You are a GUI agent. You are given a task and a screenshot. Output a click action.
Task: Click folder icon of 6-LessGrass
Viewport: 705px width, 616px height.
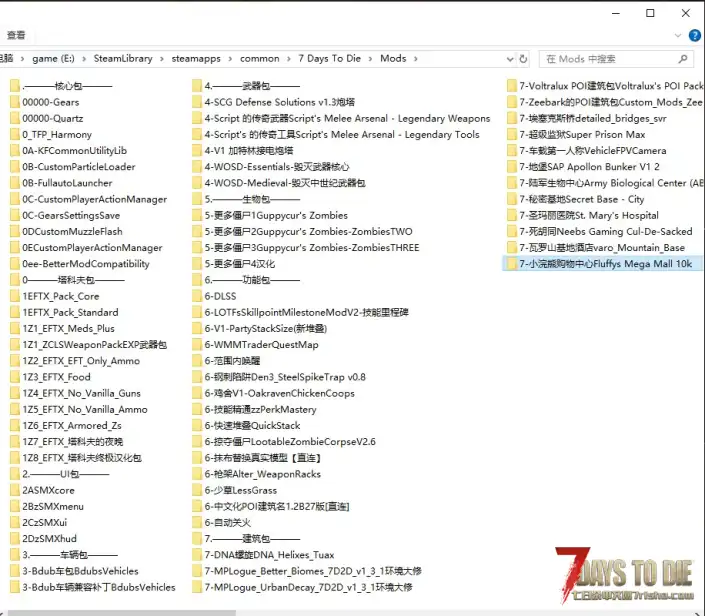197,490
